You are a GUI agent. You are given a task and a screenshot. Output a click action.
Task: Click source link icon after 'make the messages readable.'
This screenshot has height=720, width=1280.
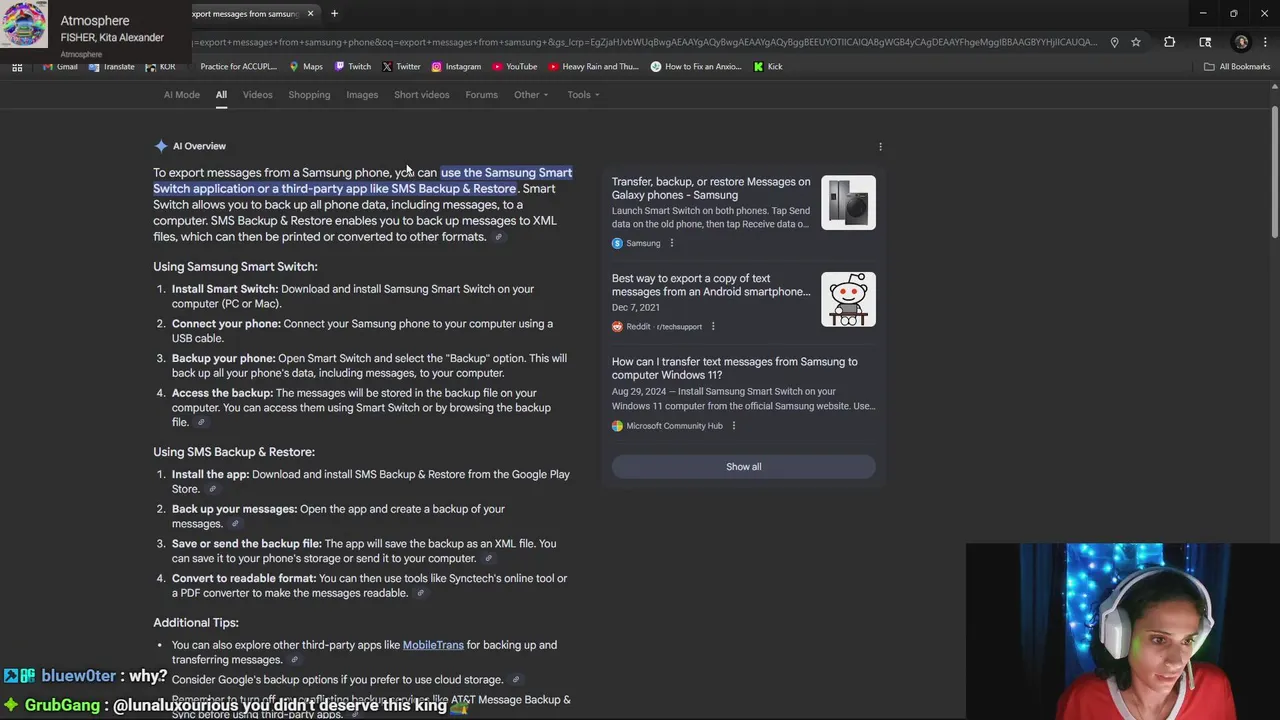click(420, 594)
